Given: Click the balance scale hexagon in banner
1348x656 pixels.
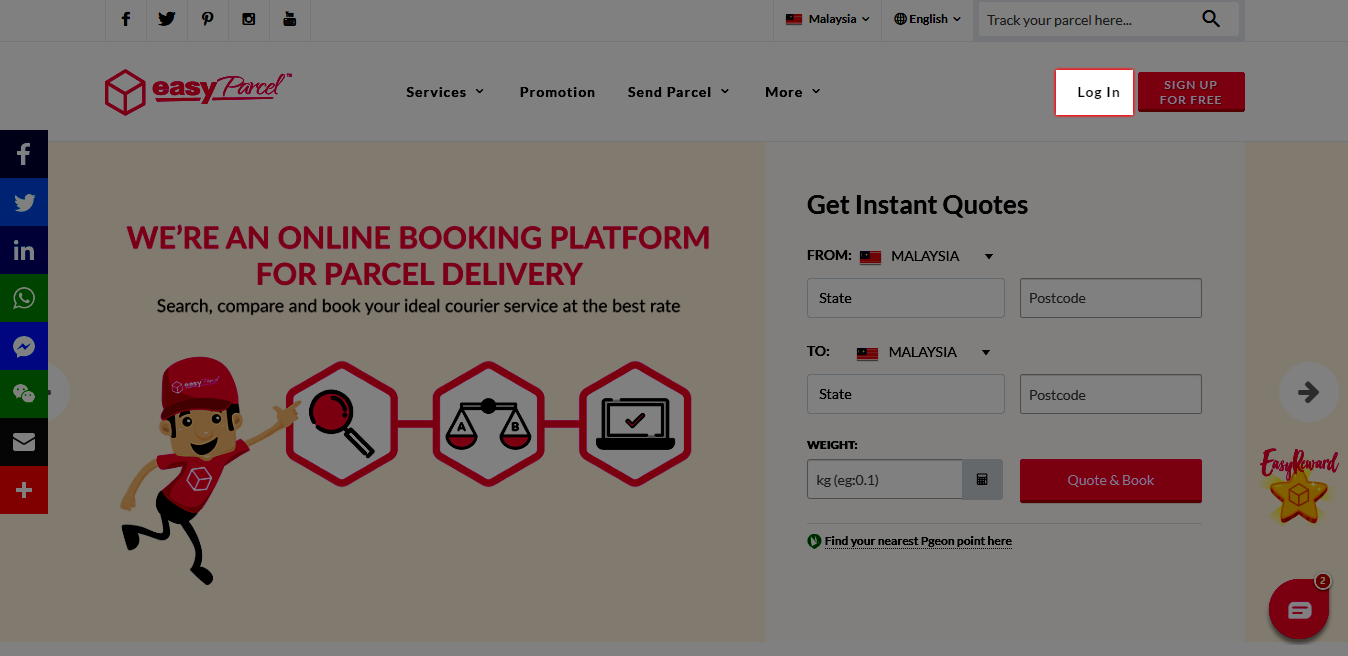Looking at the screenshot, I should (x=488, y=424).
